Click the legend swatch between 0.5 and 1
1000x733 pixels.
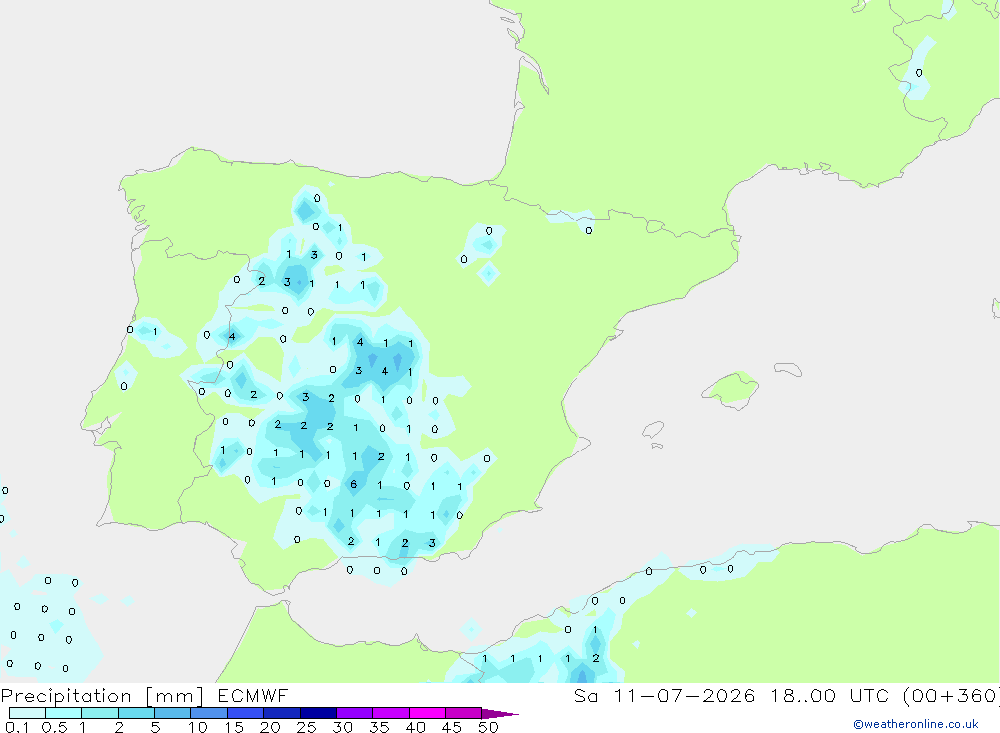64,713
